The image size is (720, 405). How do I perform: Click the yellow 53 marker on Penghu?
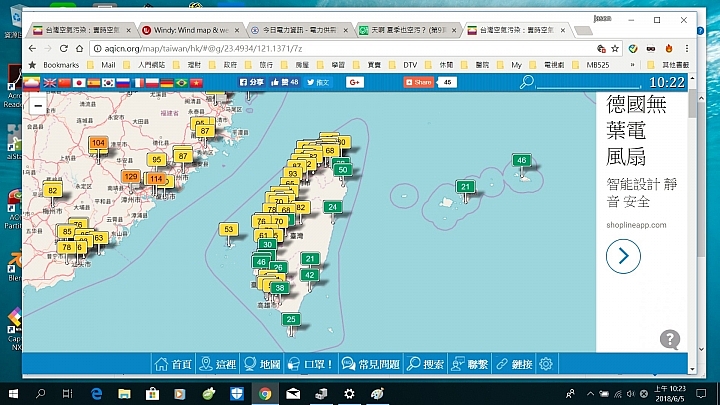click(x=228, y=229)
